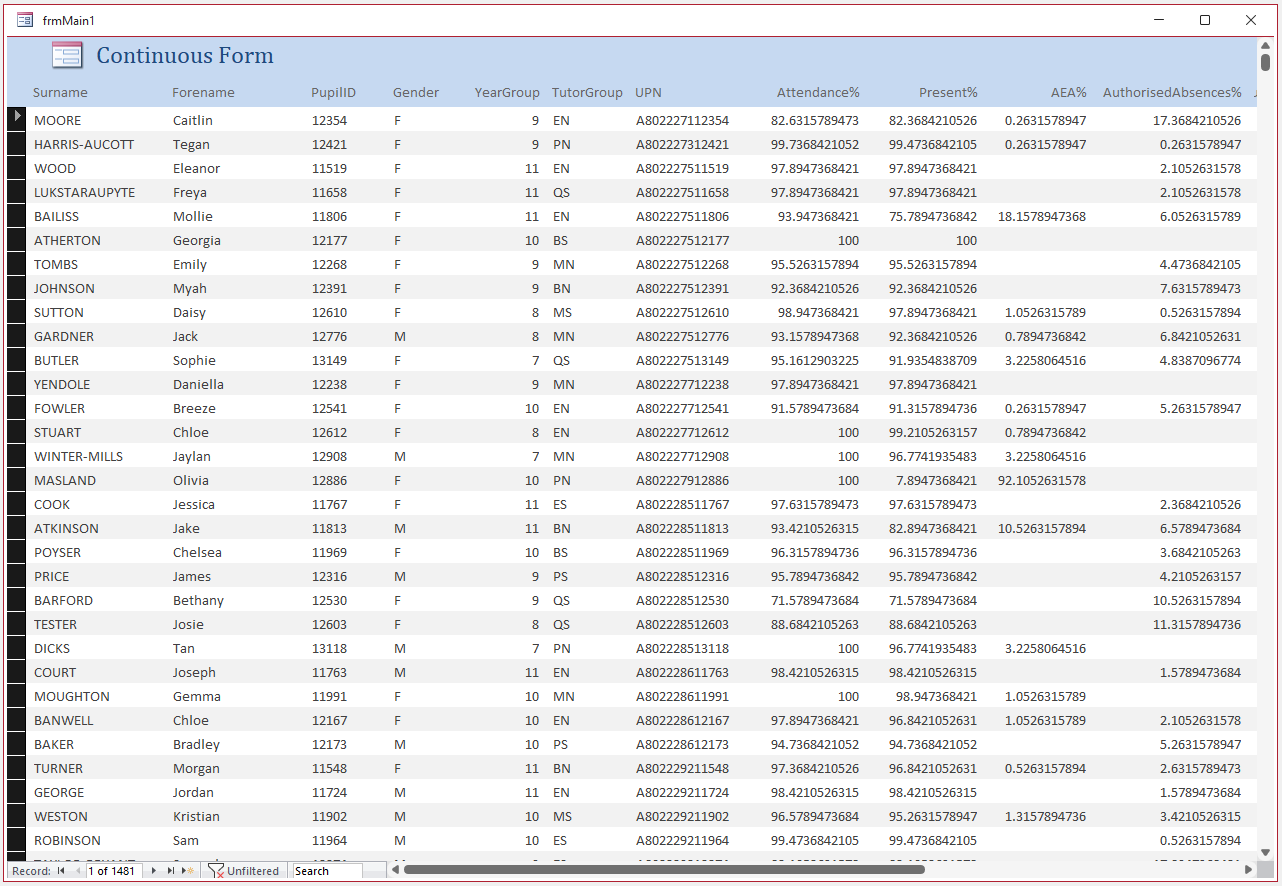Go to first record navigation button
The width and height of the screenshot is (1282, 886).
(x=61, y=871)
